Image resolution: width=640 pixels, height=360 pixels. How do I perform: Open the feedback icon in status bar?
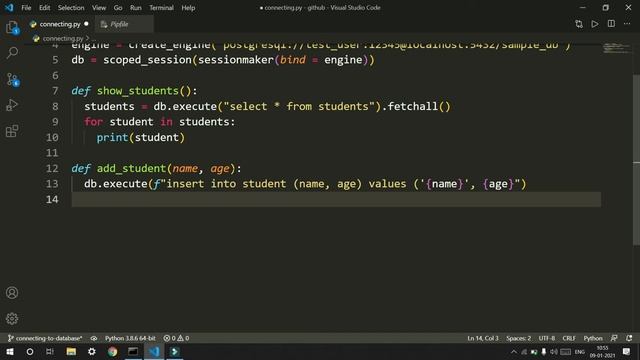[614, 338]
